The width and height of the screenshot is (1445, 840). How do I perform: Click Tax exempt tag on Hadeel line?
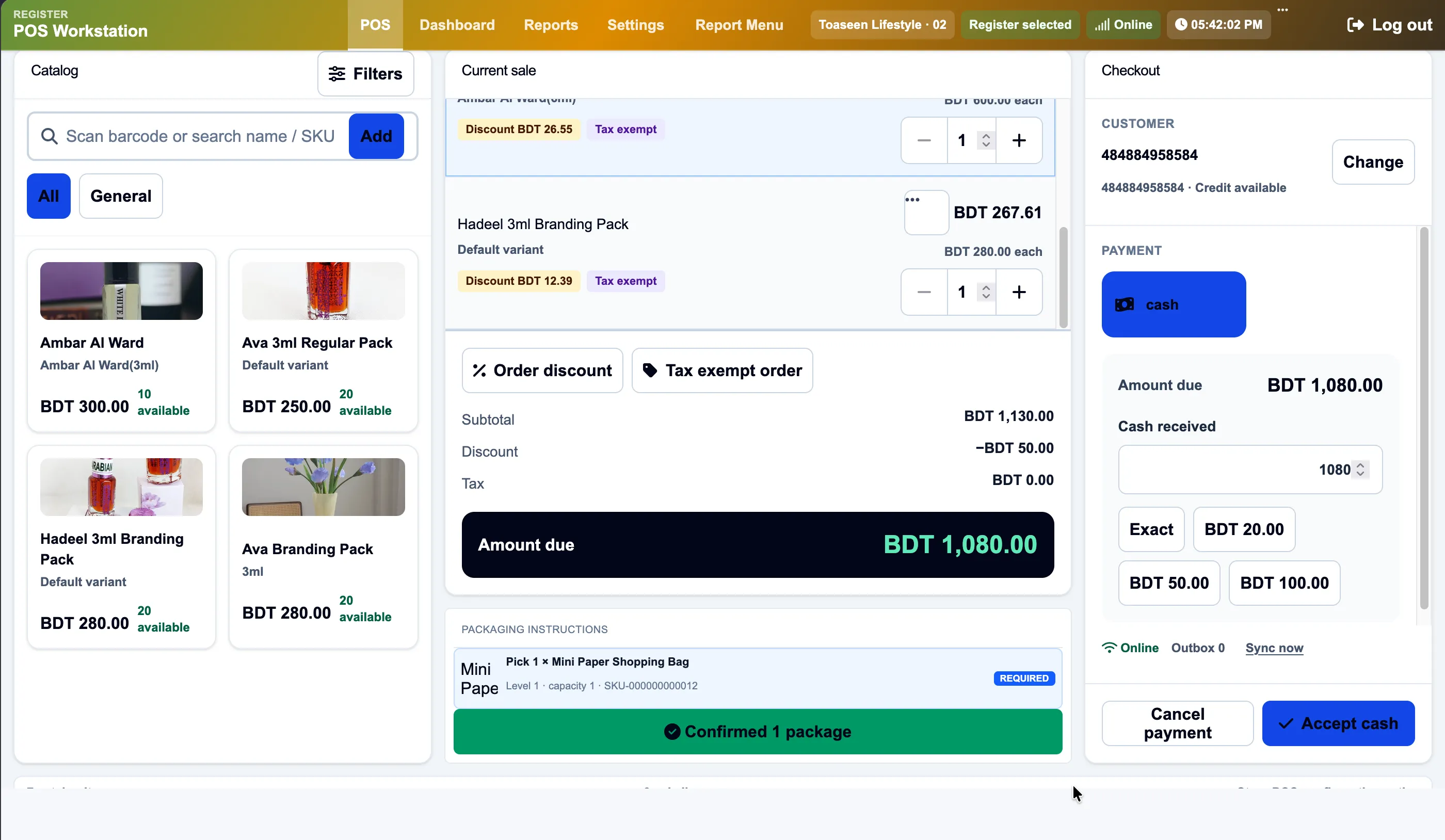(x=625, y=281)
